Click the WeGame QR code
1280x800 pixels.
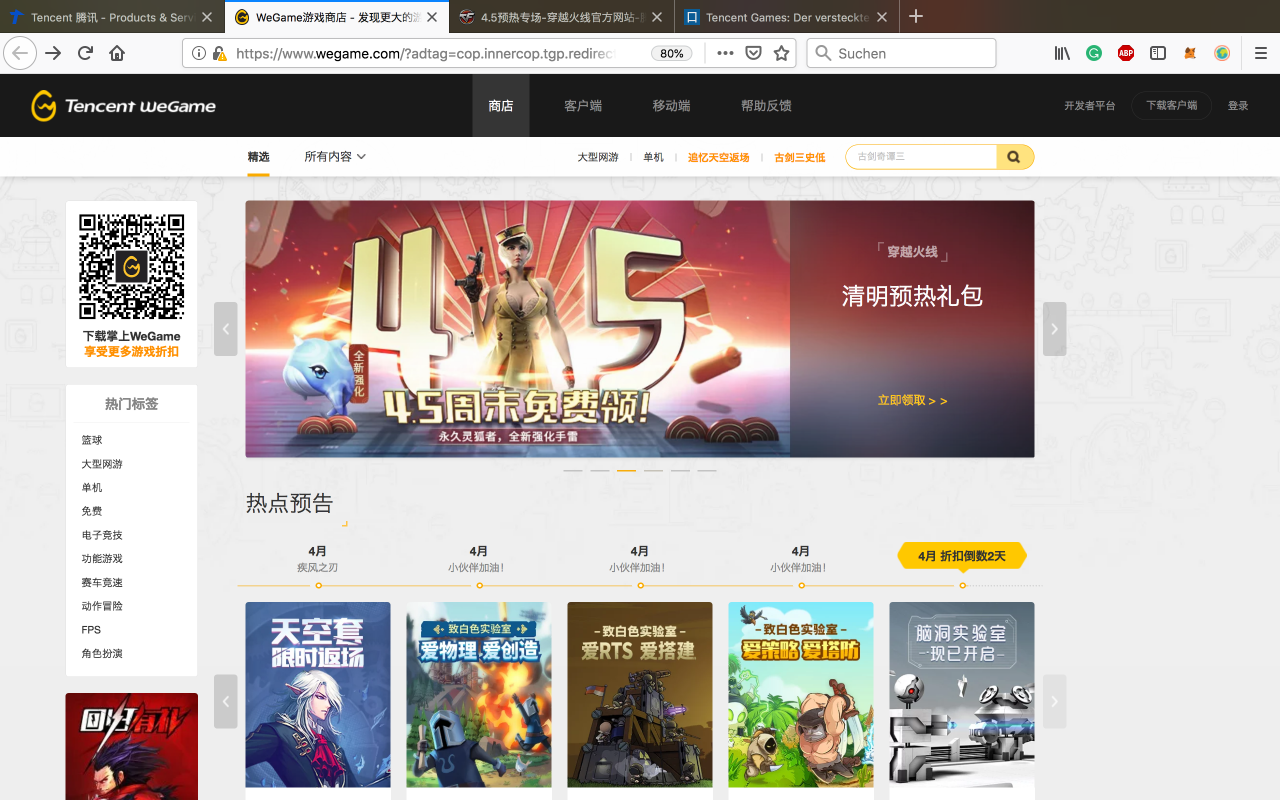(x=132, y=267)
